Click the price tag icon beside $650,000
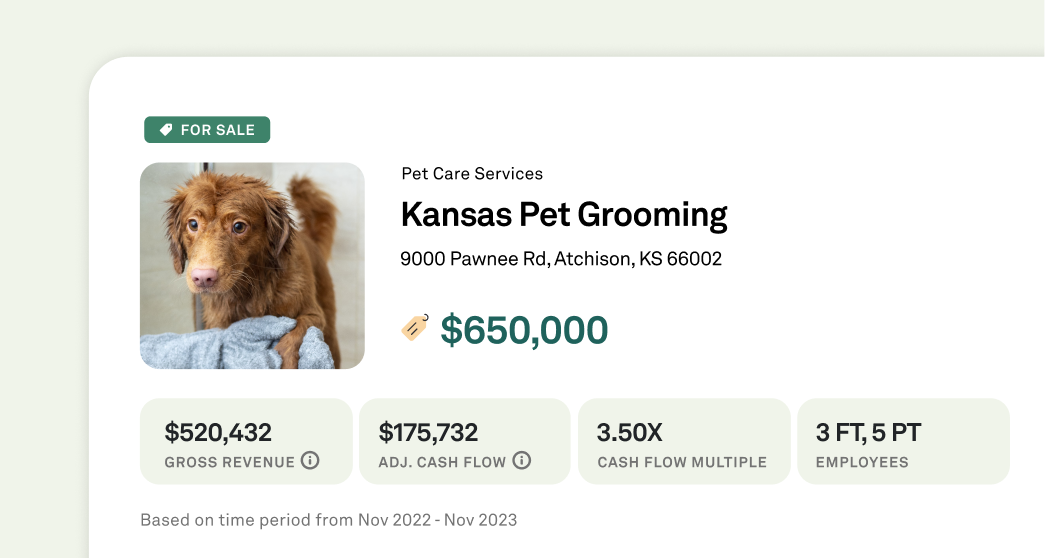Viewport: 1045px width, 558px height. click(415, 328)
